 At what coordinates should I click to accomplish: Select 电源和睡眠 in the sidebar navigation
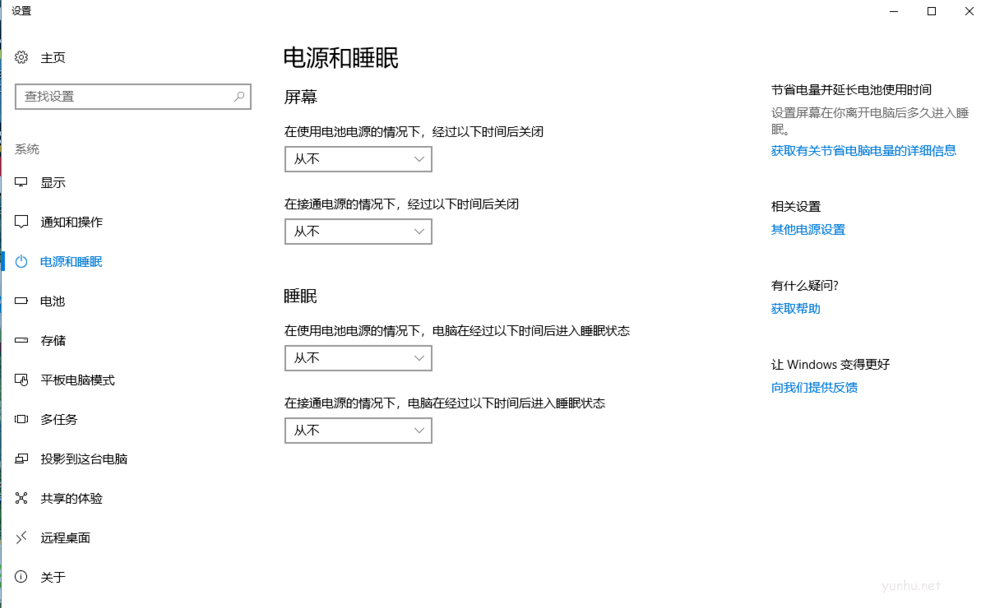pyautogui.click(x=70, y=261)
